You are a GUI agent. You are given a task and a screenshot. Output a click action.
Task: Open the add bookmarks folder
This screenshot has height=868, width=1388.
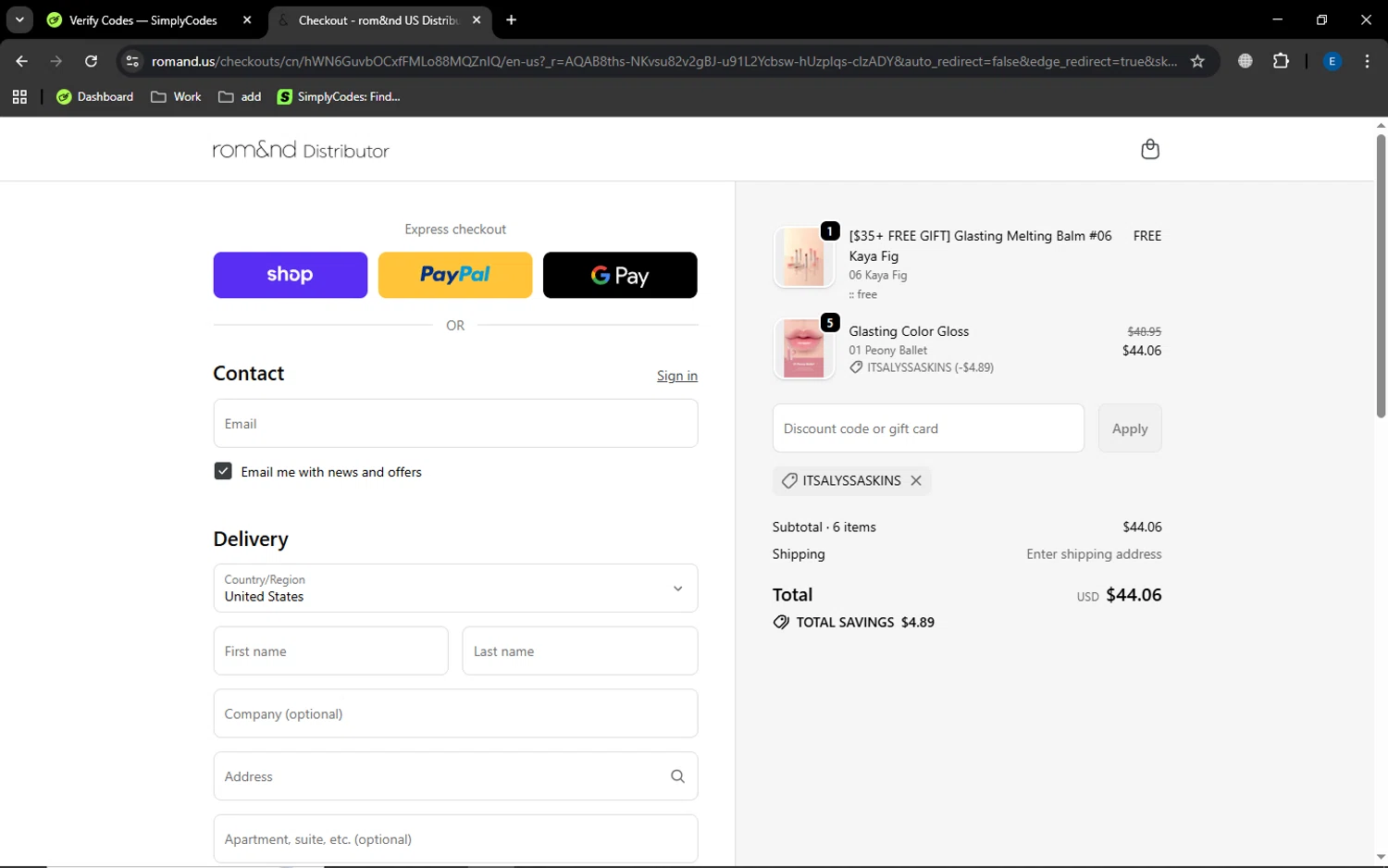coord(240,96)
